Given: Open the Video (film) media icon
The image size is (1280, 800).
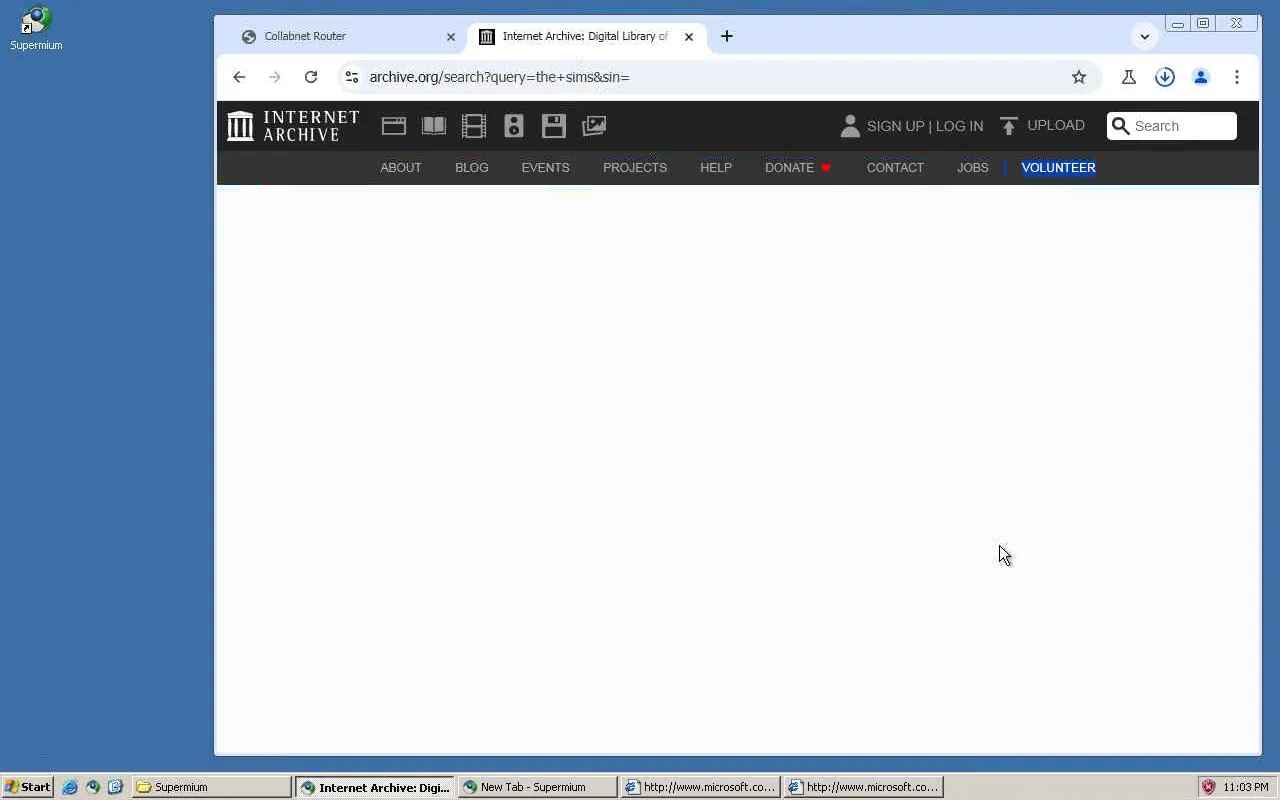Looking at the screenshot, I should coord(474,126).
